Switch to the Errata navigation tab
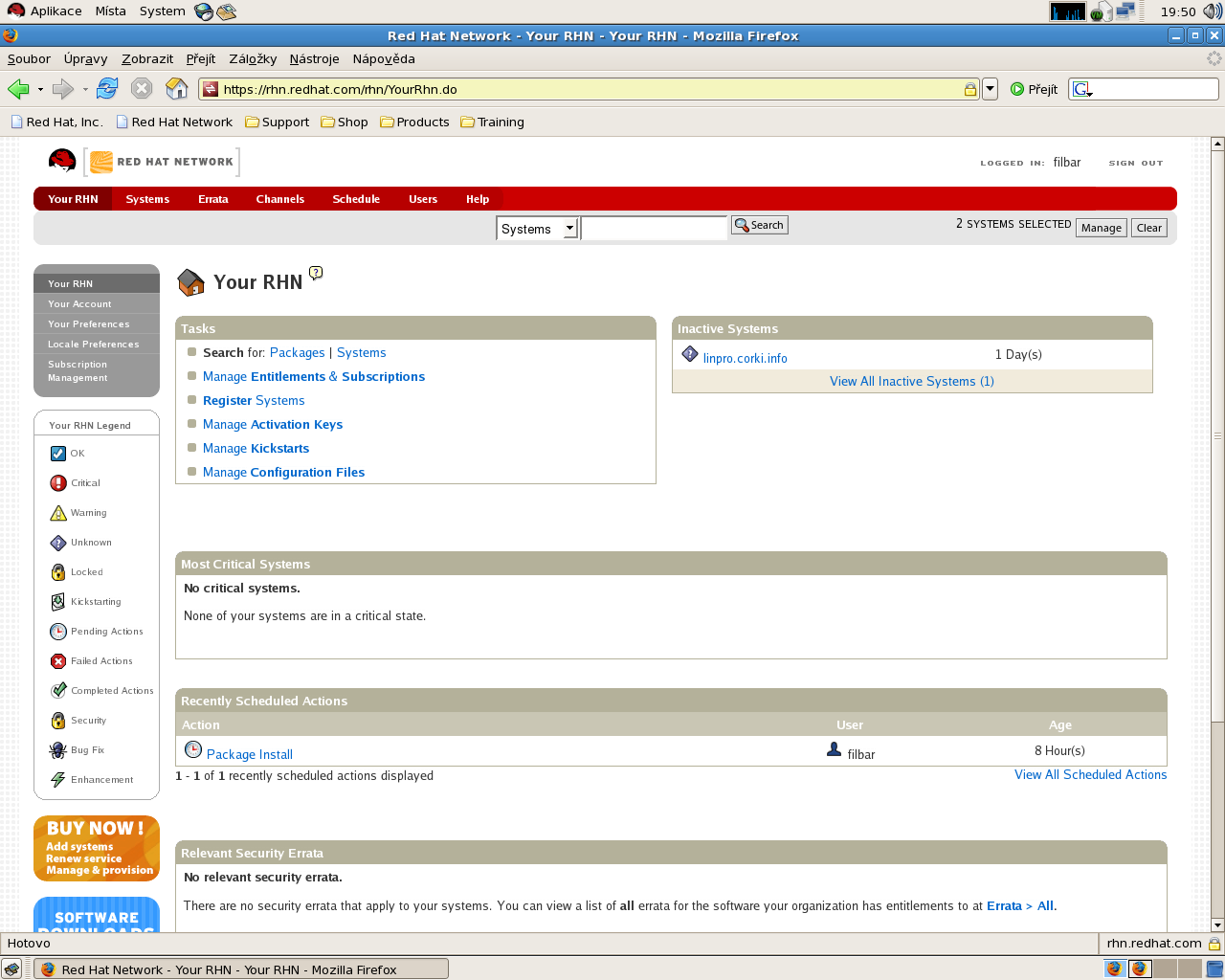This screenshot has height=980, width=1225. click(213, 199)
